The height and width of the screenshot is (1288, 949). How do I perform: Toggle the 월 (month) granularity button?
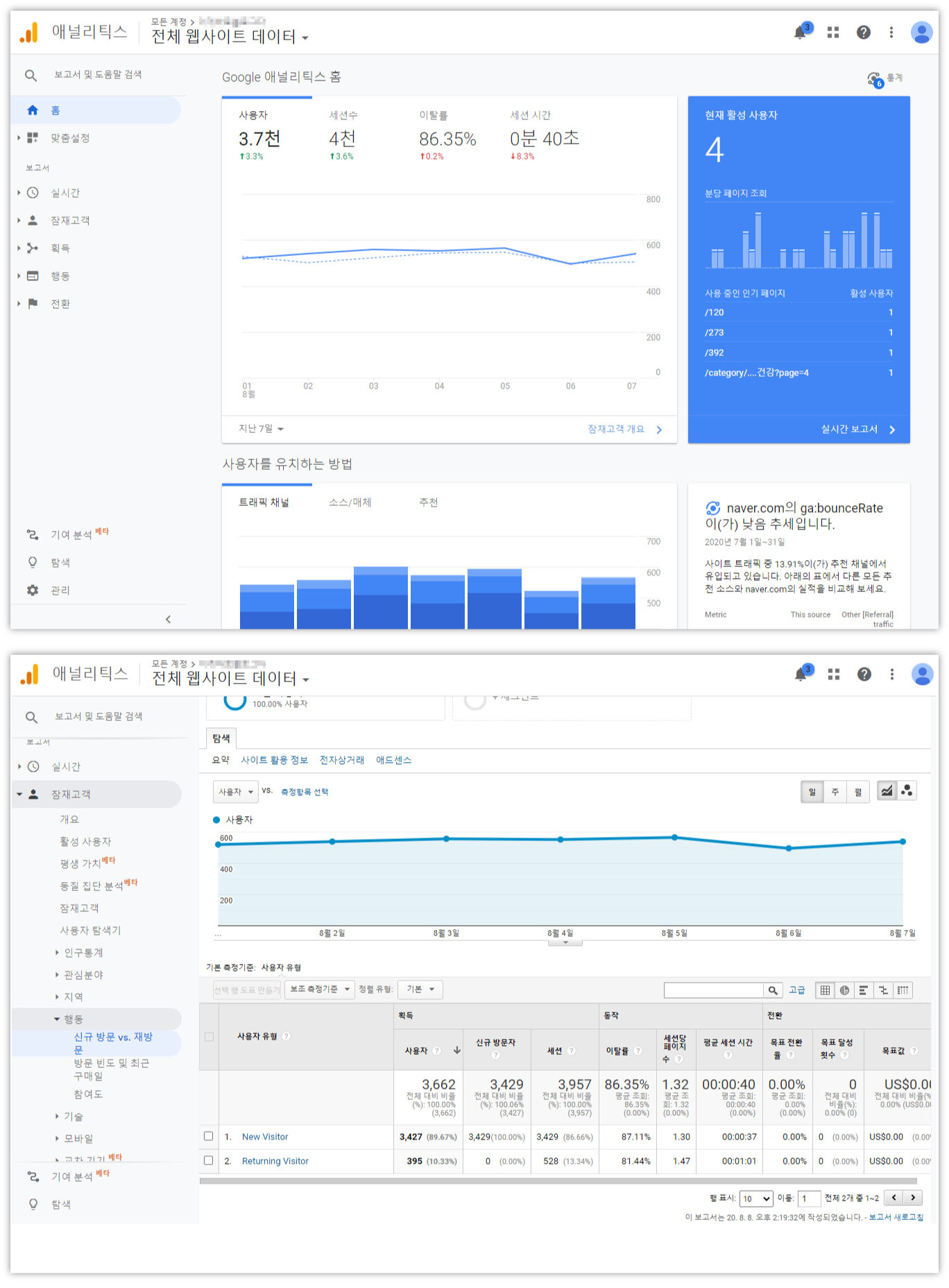point(858,792)
